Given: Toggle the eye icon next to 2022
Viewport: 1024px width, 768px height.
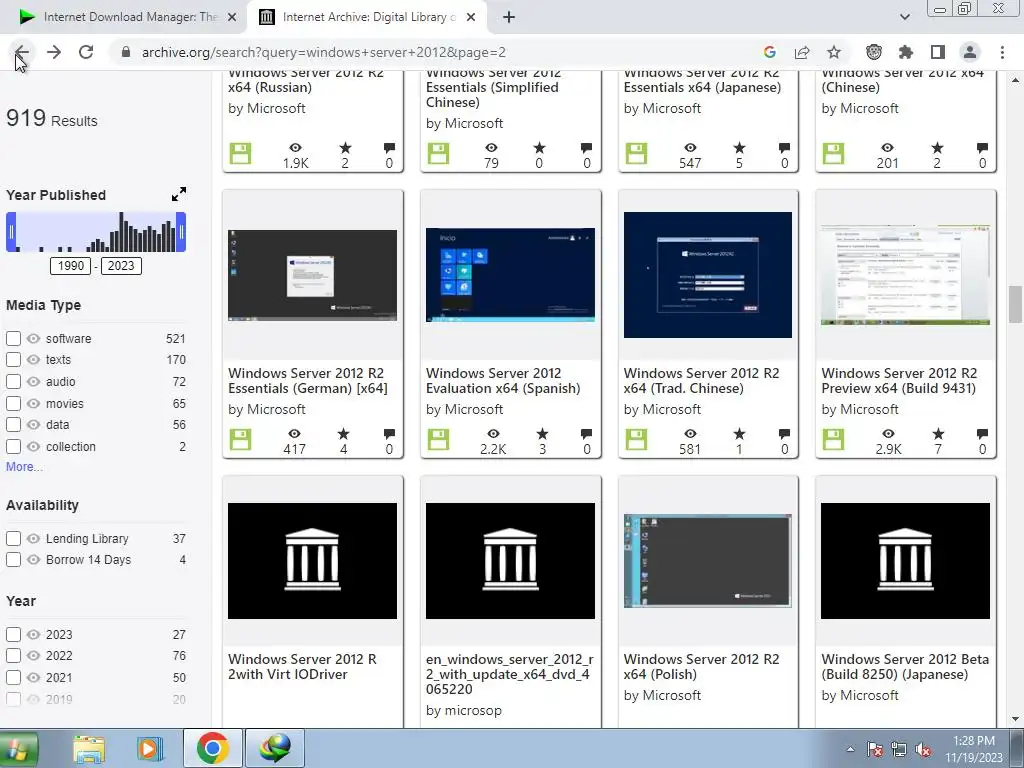Looking at the screenshot, I should point(33,656).
